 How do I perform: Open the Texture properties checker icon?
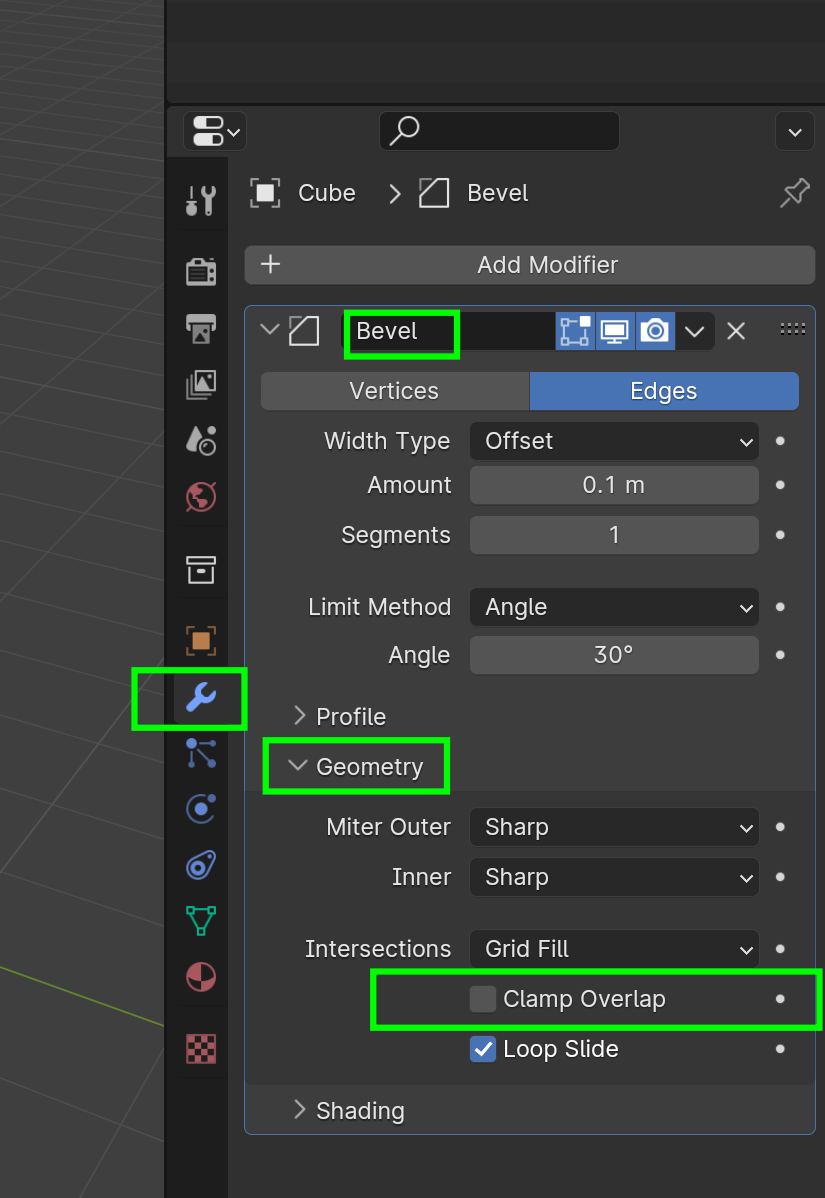pos(200,1048)
